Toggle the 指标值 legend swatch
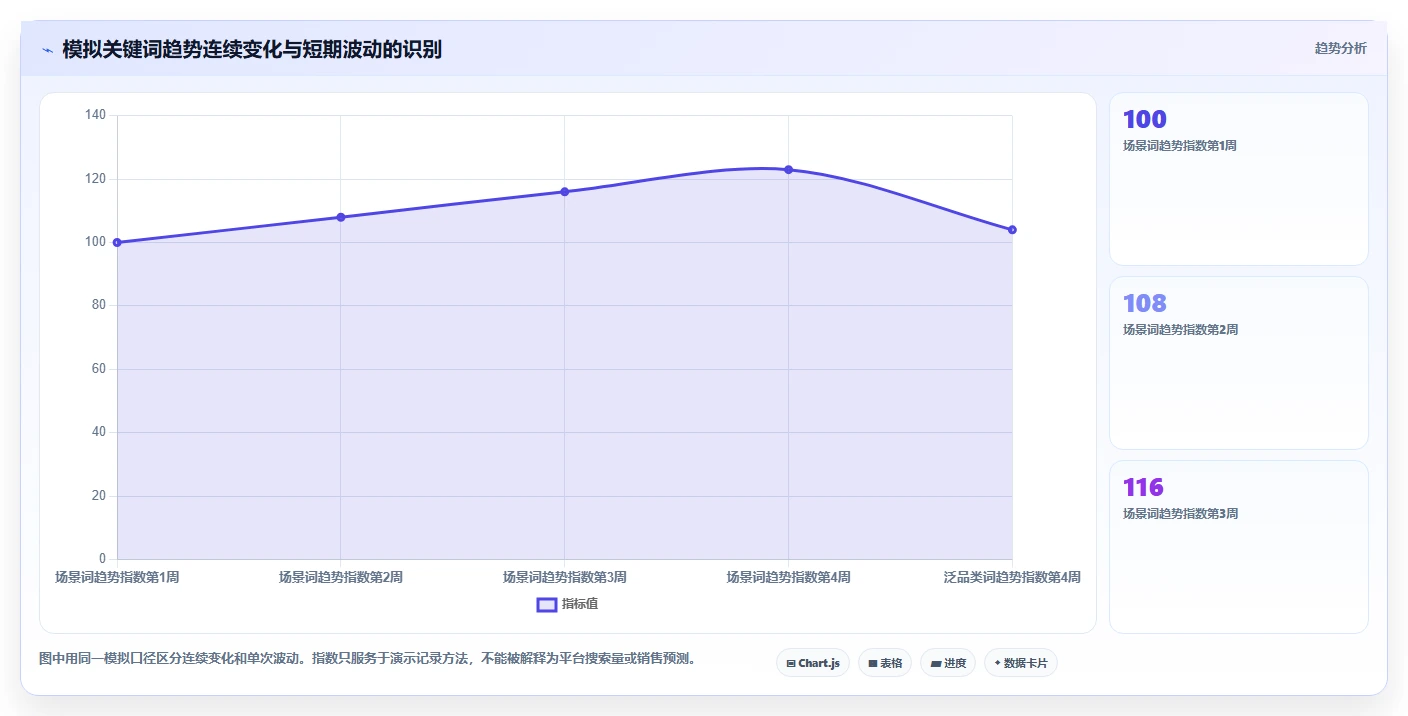 coord(547,604)
